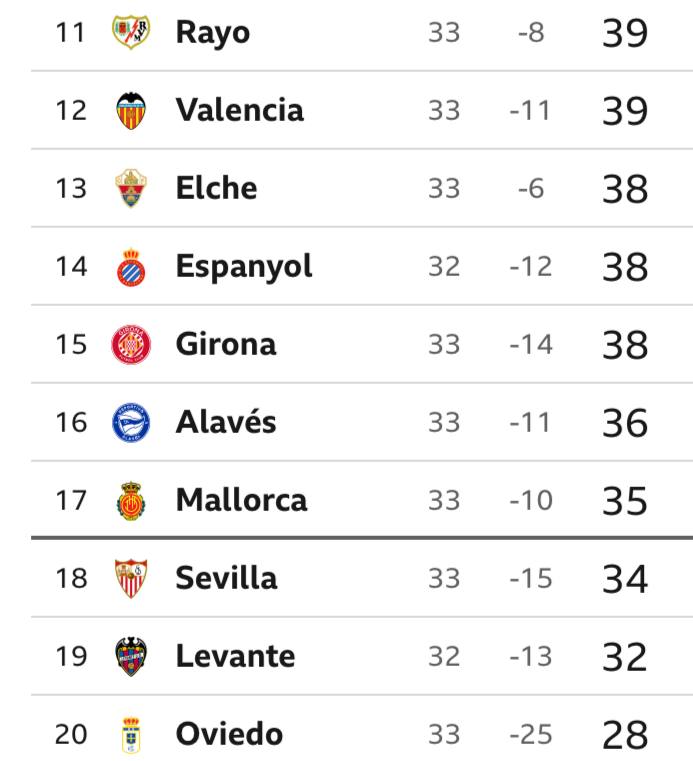Screen dimensions: 693x761
Task: Click the Mallorca club crest icon
Action: coord(131,500)
